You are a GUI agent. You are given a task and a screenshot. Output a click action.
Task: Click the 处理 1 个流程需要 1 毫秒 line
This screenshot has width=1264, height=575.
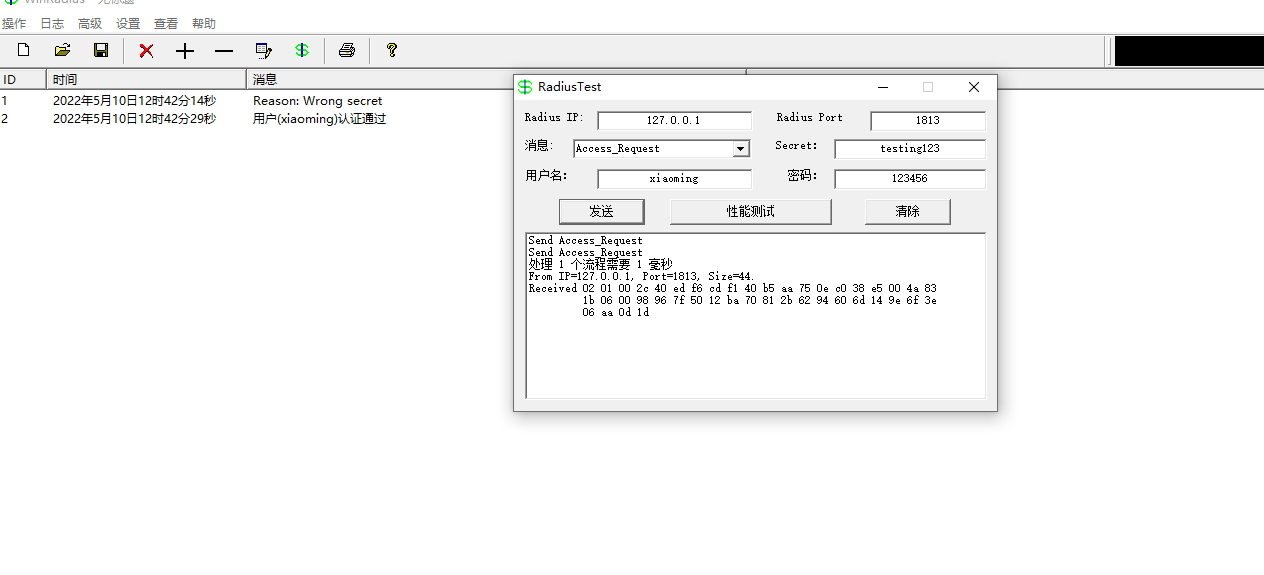(600, 264)
